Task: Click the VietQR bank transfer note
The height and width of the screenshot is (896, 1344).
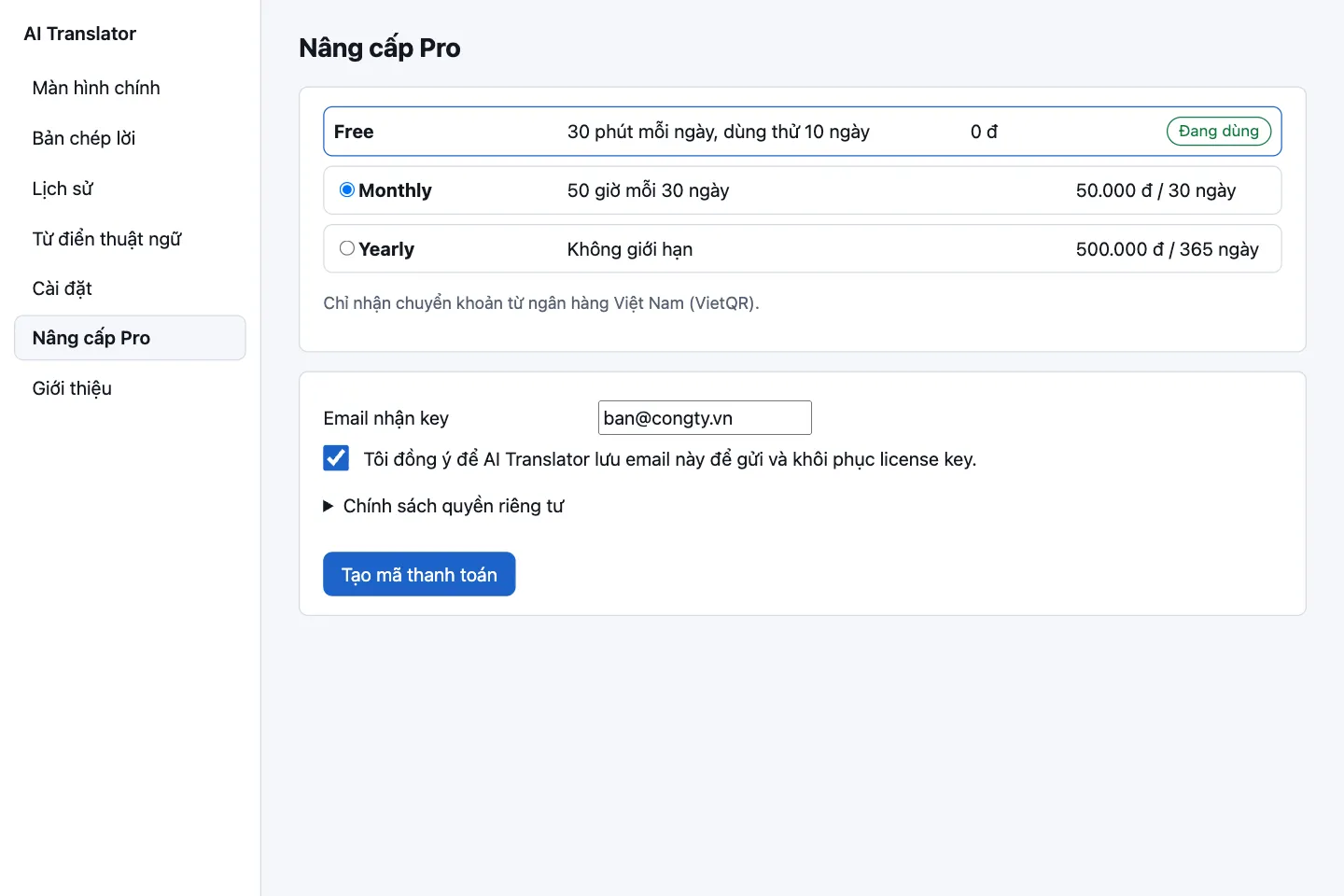Action: pos(541,303)
